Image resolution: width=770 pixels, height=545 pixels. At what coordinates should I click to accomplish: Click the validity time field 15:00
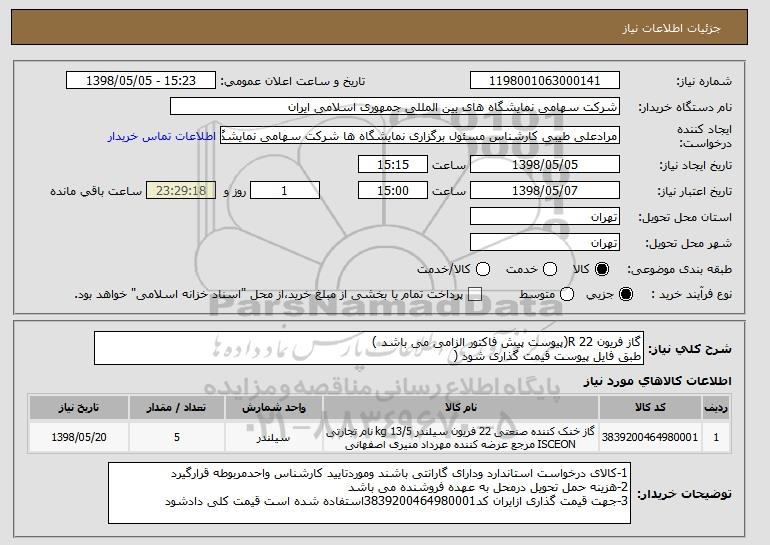point(393,191)
